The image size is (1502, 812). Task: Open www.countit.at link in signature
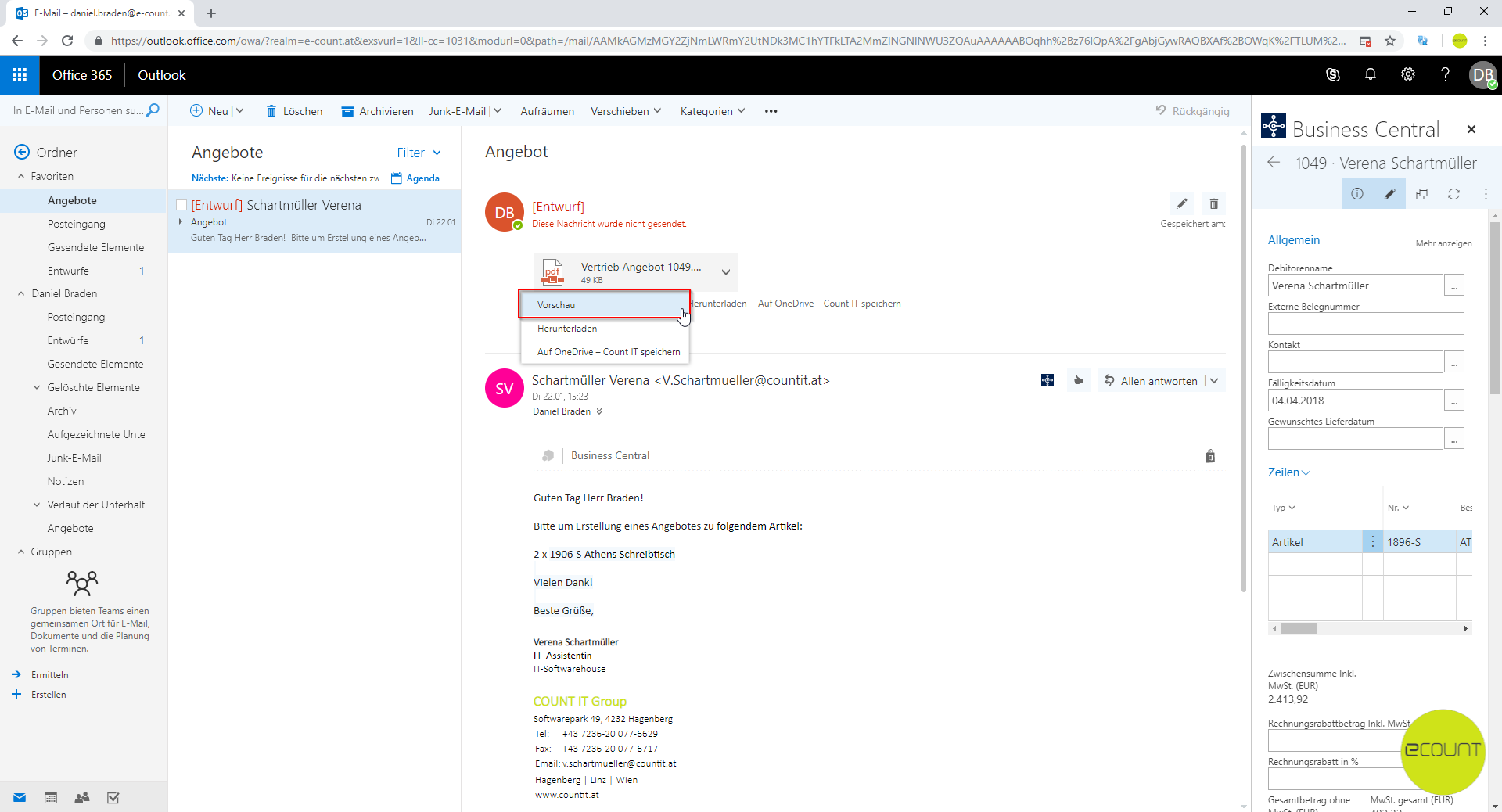(x=567, y=795)
